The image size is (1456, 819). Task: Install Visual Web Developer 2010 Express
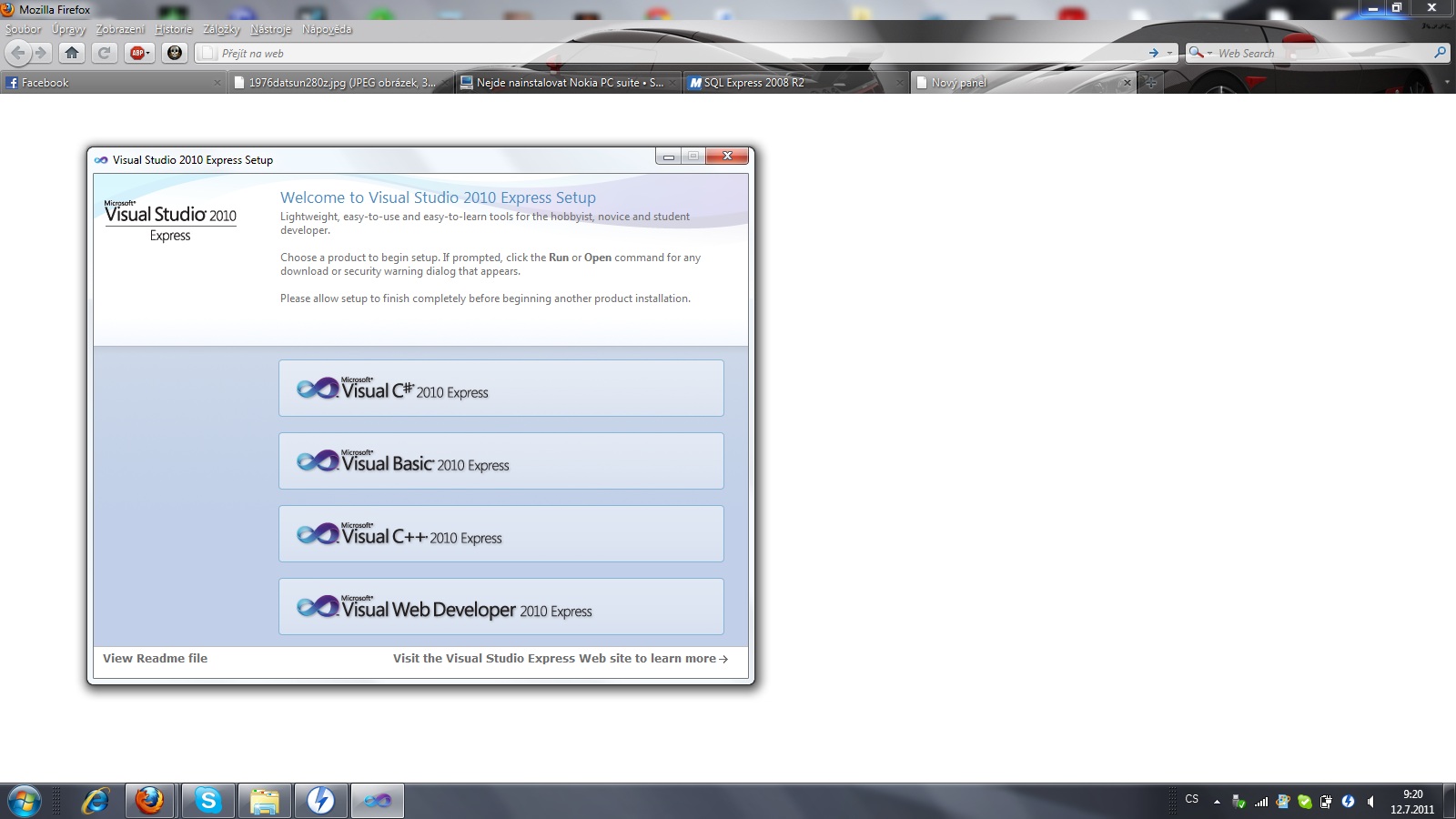click(501, 607)
